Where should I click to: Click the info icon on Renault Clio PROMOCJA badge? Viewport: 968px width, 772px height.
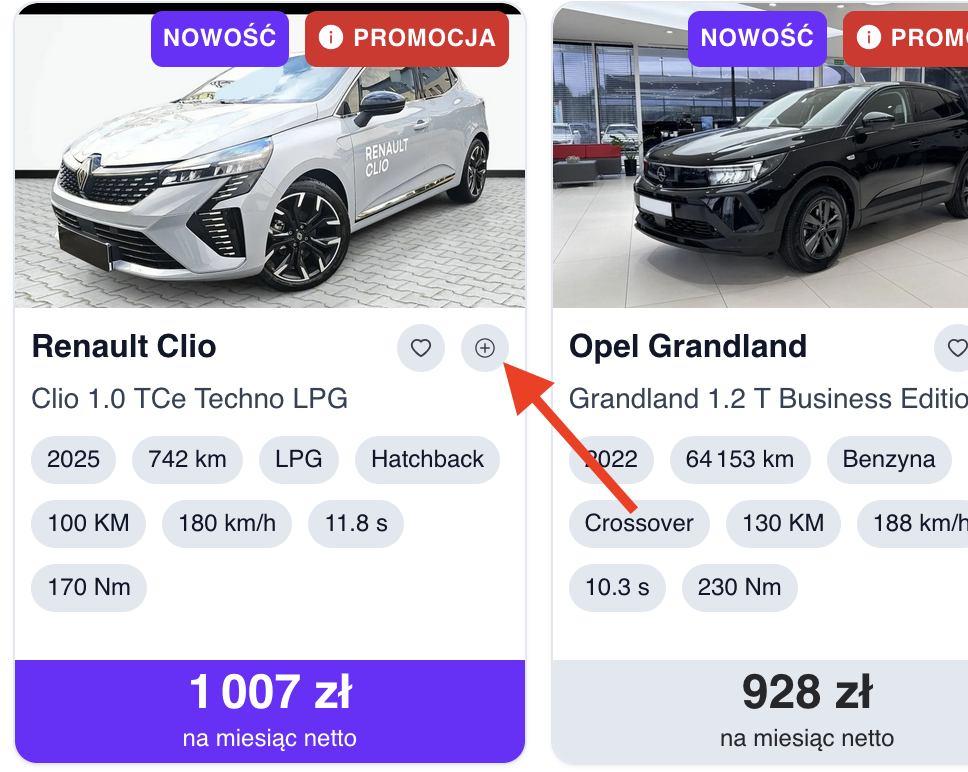(x=330, y=38)
